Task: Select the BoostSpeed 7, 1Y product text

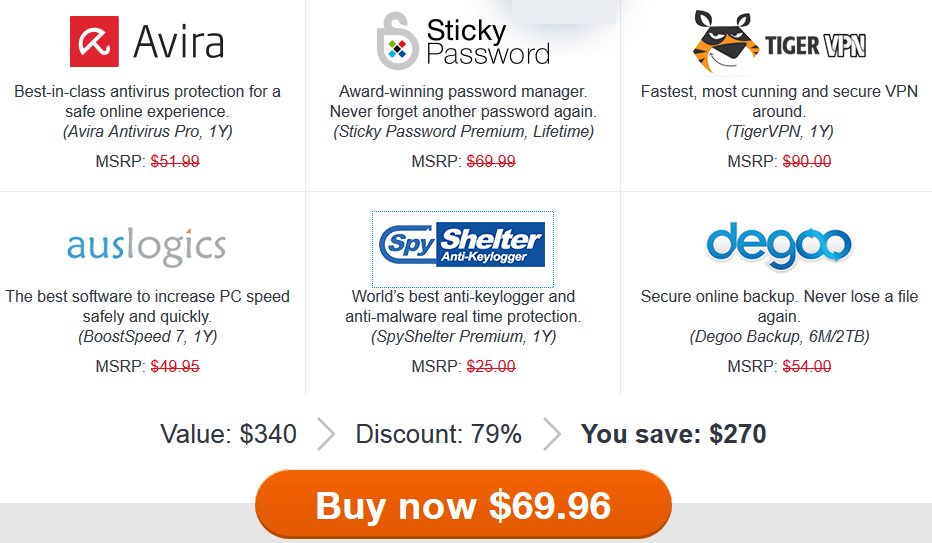Action: [147, 336]
